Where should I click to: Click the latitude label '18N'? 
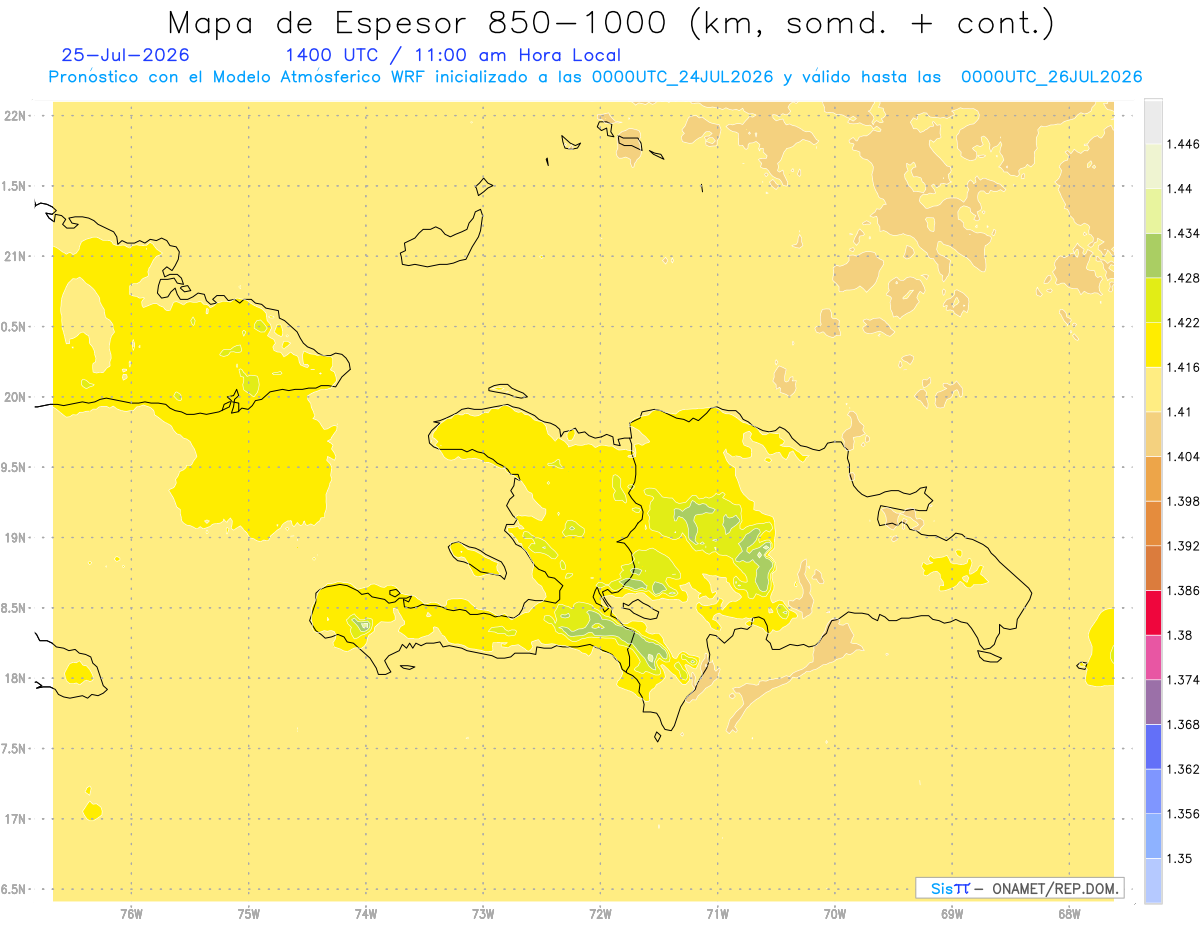(14, 679)
